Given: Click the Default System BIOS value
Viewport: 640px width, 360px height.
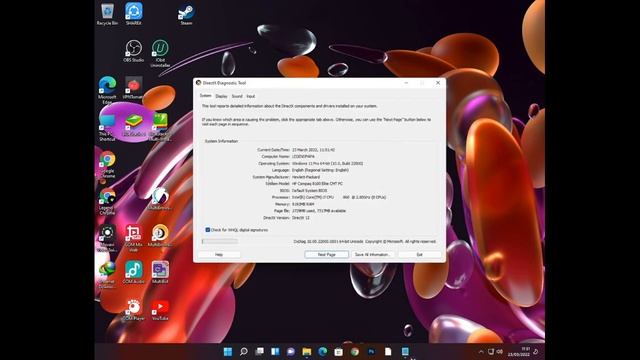Looking at the screenshot, I should click(309, 191).
